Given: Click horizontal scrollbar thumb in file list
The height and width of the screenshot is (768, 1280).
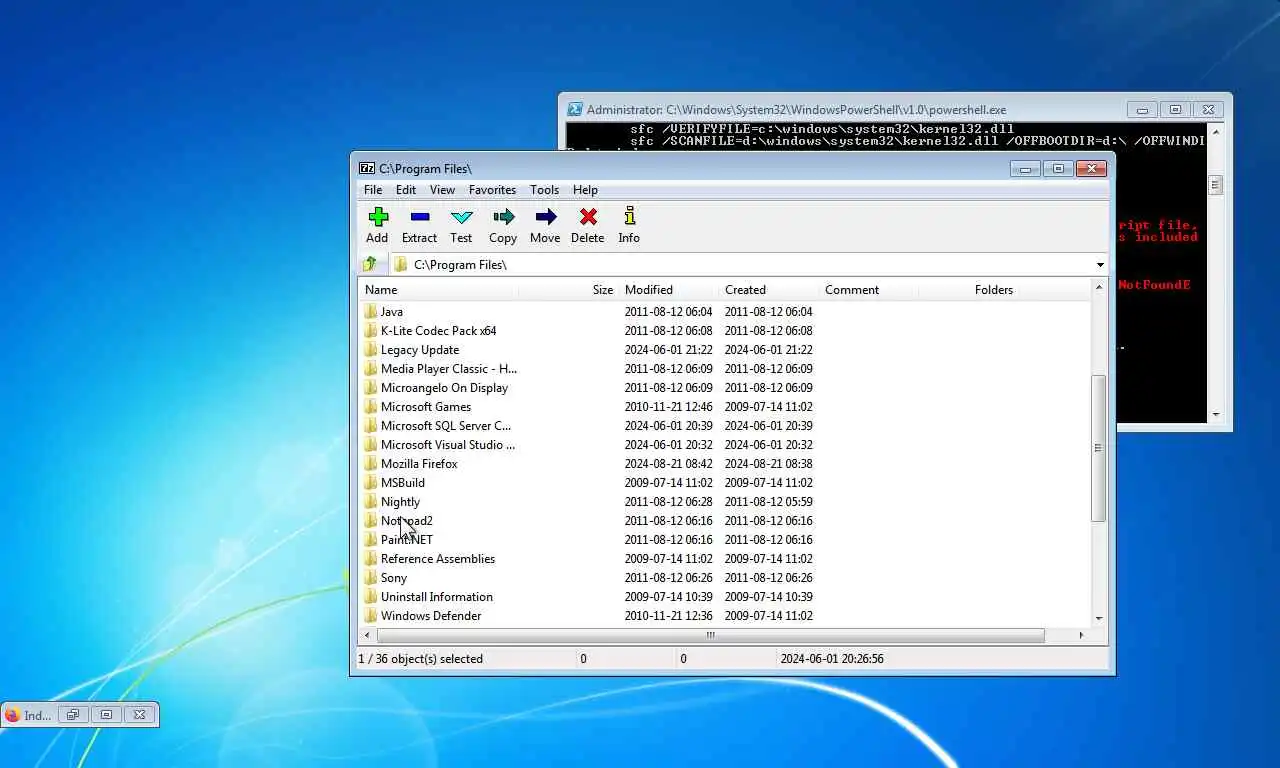Looking at the screenshot, I should (710, 635).
